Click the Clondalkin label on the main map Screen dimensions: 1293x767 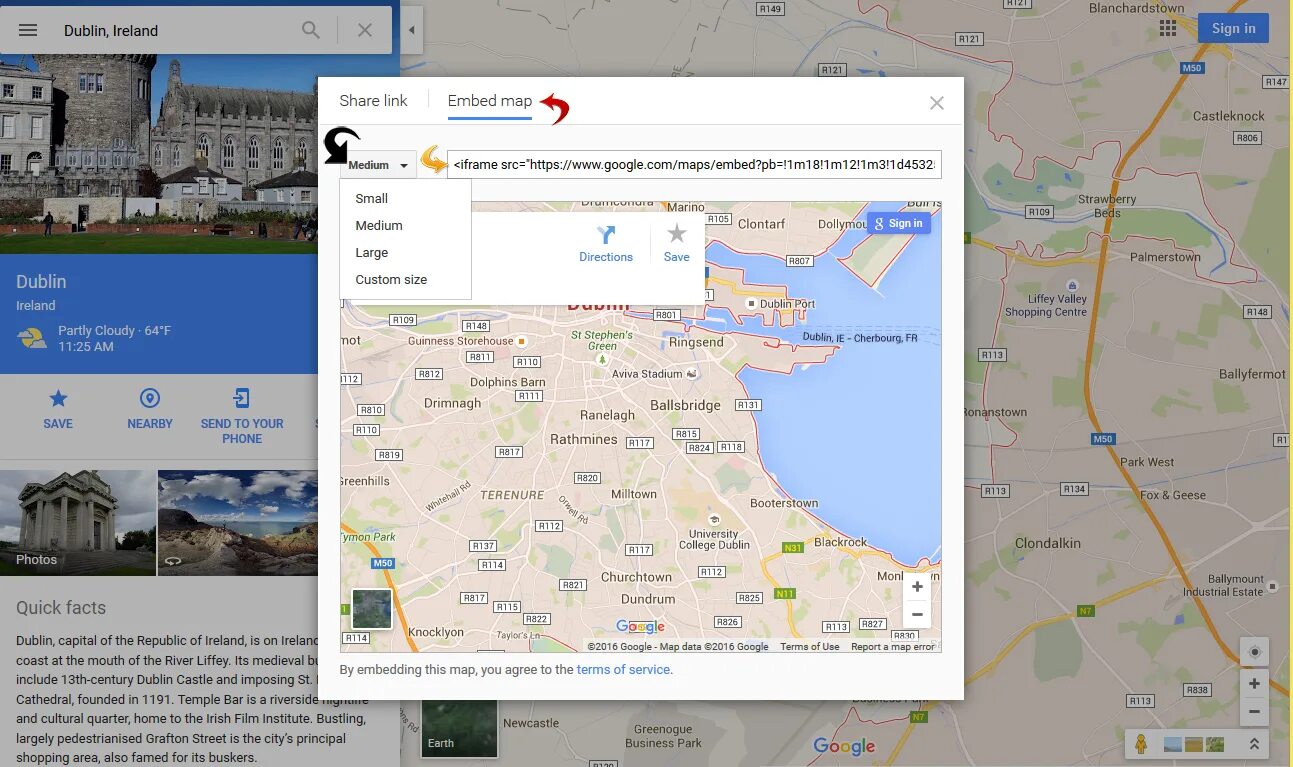coord(1048,543)
